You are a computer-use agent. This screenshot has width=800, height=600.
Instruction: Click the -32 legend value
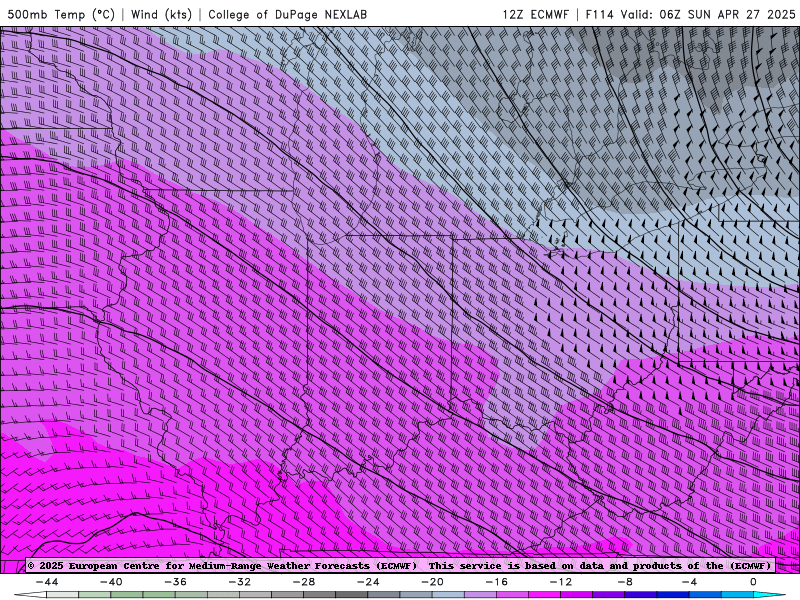pyautogui.click(x=239, y=582)
